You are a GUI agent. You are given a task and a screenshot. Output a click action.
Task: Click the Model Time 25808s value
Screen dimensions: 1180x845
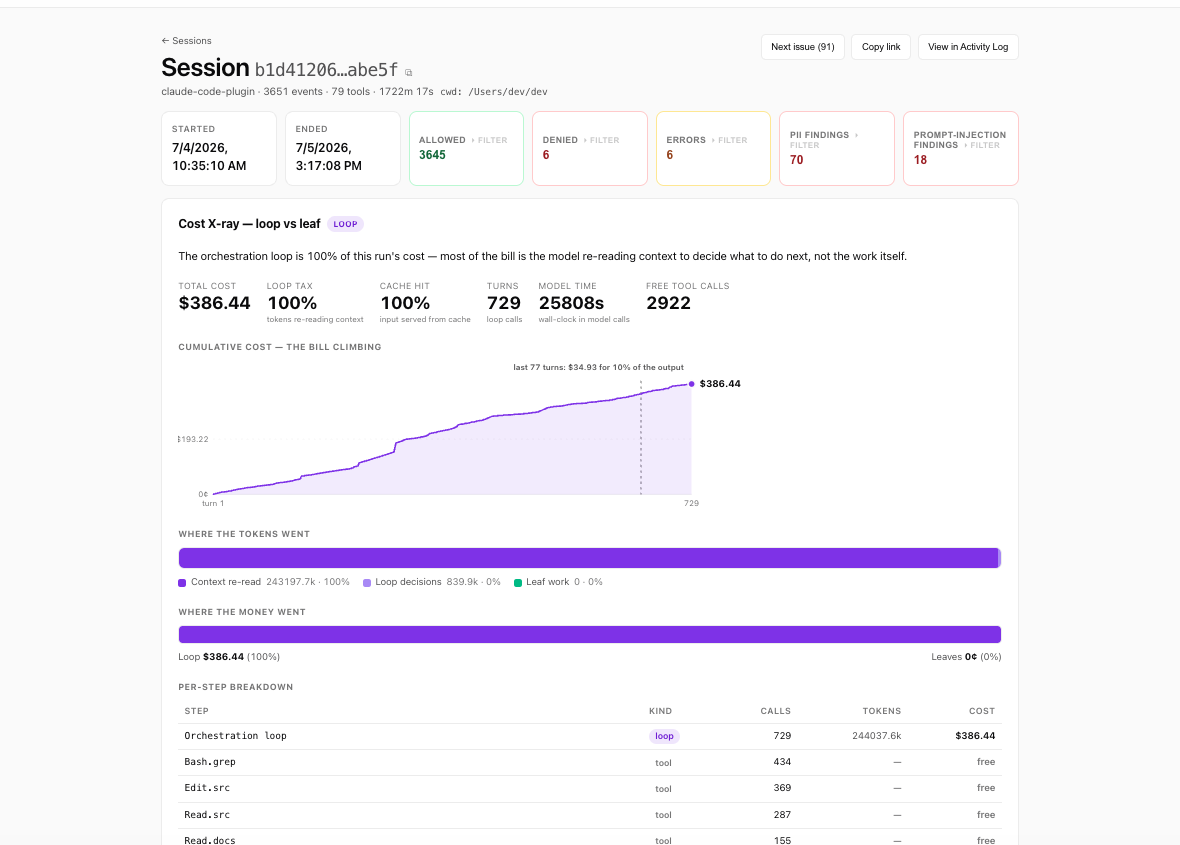[571, 303]
